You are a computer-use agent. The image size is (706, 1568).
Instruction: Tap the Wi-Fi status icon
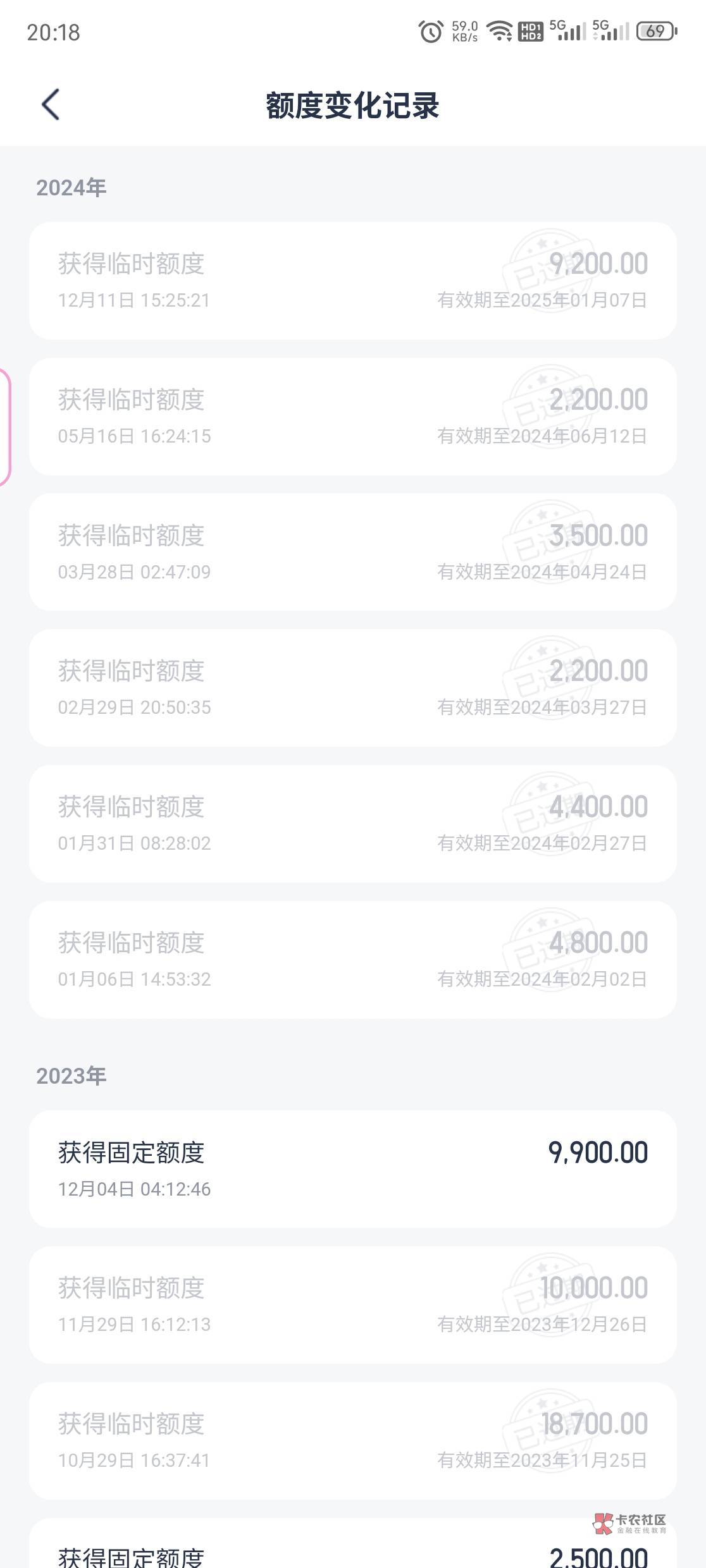tap(500, 30)
